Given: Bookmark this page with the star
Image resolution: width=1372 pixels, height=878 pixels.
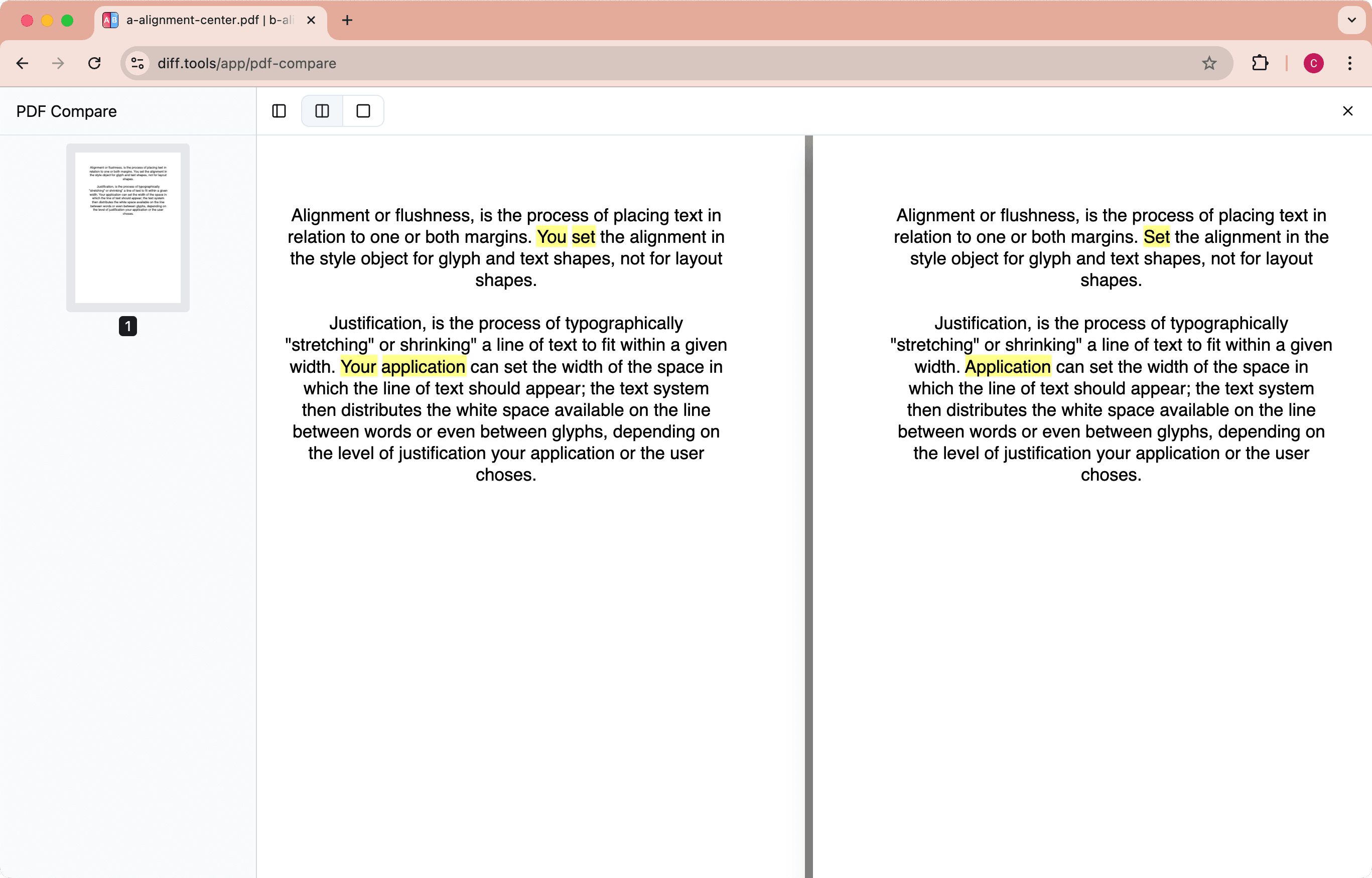Looking at the screenshot, I should pos(1209,63).
